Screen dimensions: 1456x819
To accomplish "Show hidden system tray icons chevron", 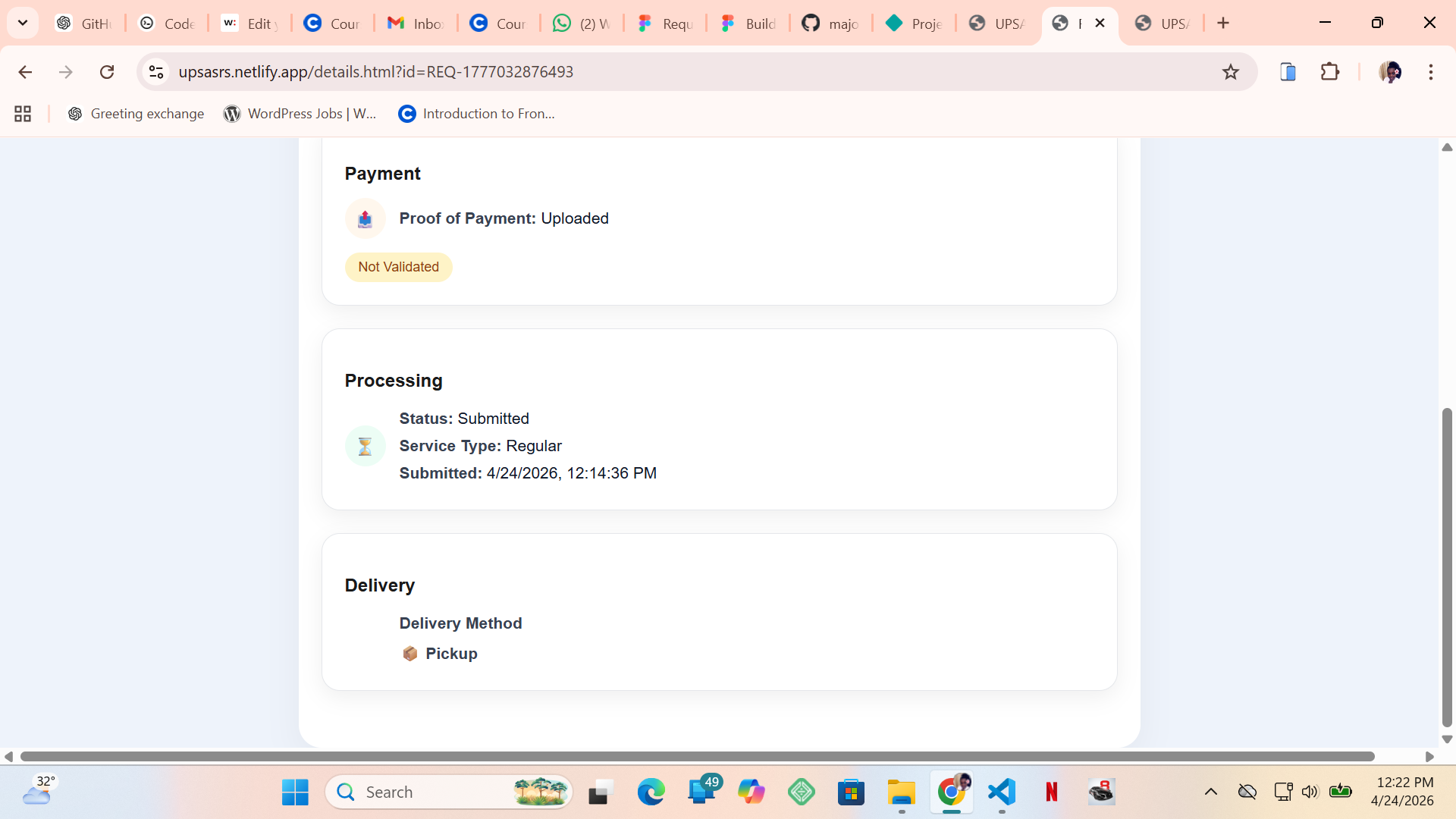I will 1211,792.
